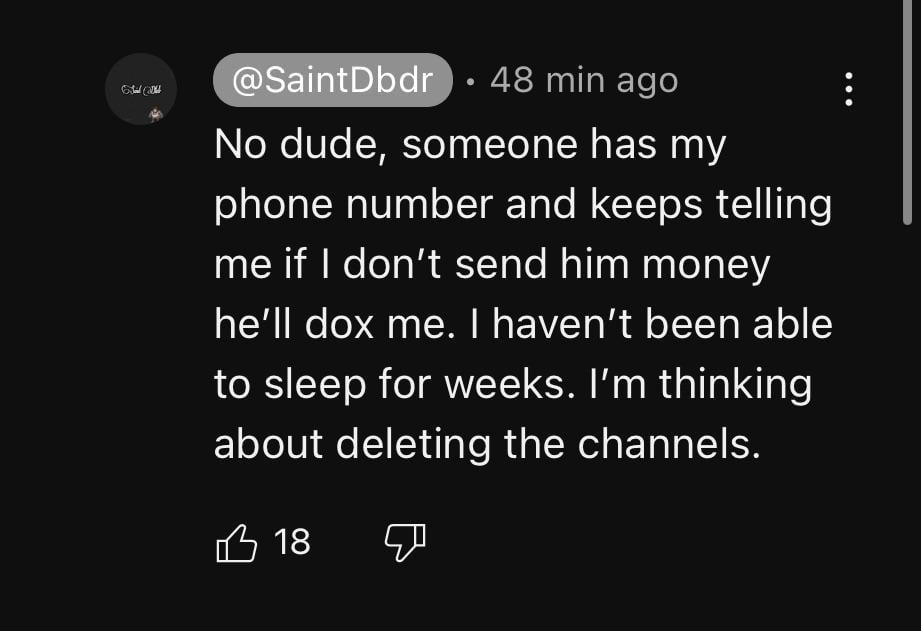Open the three-dot comment options menu
921x631 pixels.
tap(849, 89)
